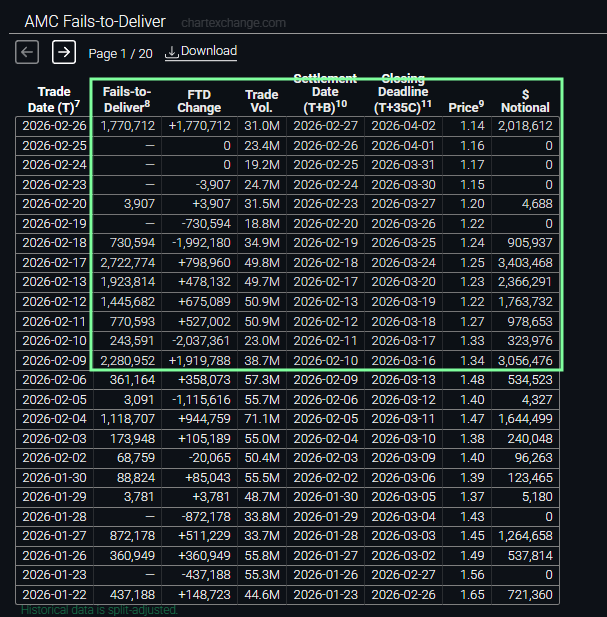Select notional value 3,056,476
Image resolution: width=607 pixels, height=617 pixels.
click(525, 360)
